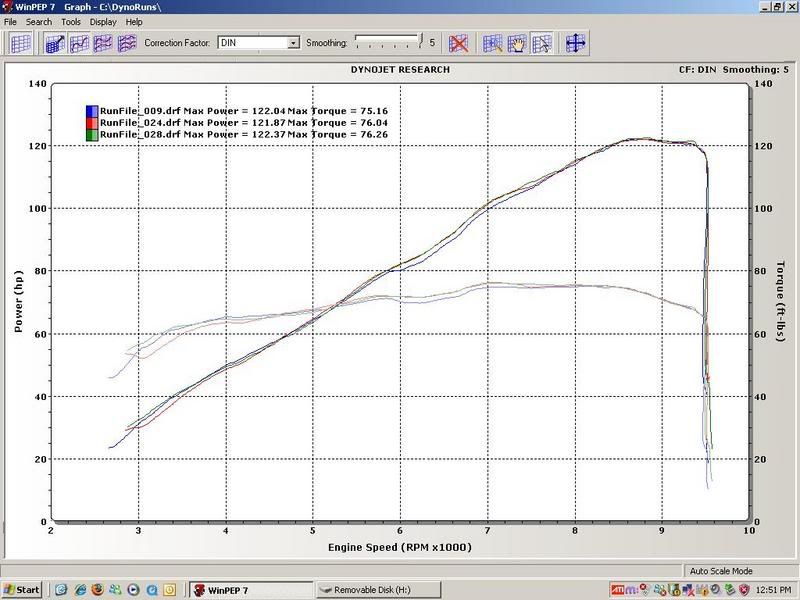Image resolution: width=800 pixels, height=600 pixels.
Task: Open the Display menu
Action: [x=103, y=22]
